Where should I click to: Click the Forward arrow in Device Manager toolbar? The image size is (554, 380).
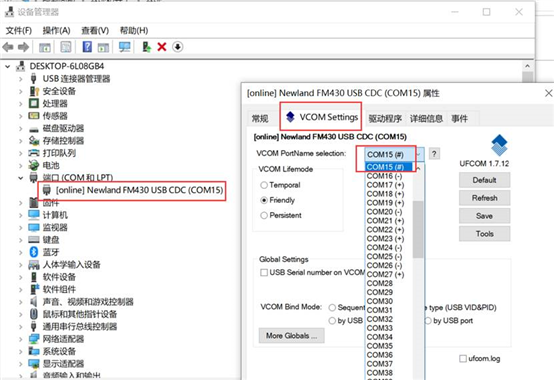(23, 47)
